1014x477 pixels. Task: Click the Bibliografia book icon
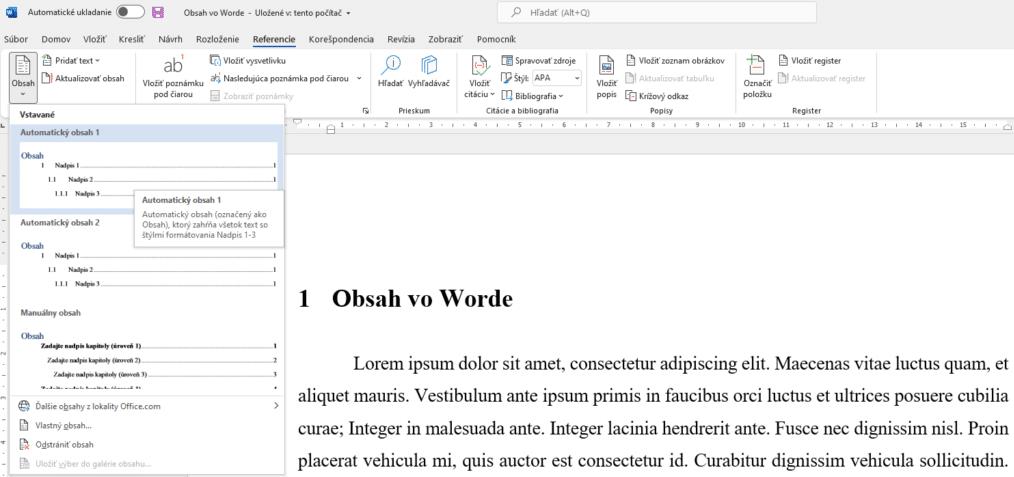pyautogui.click(x=506, y=96)
